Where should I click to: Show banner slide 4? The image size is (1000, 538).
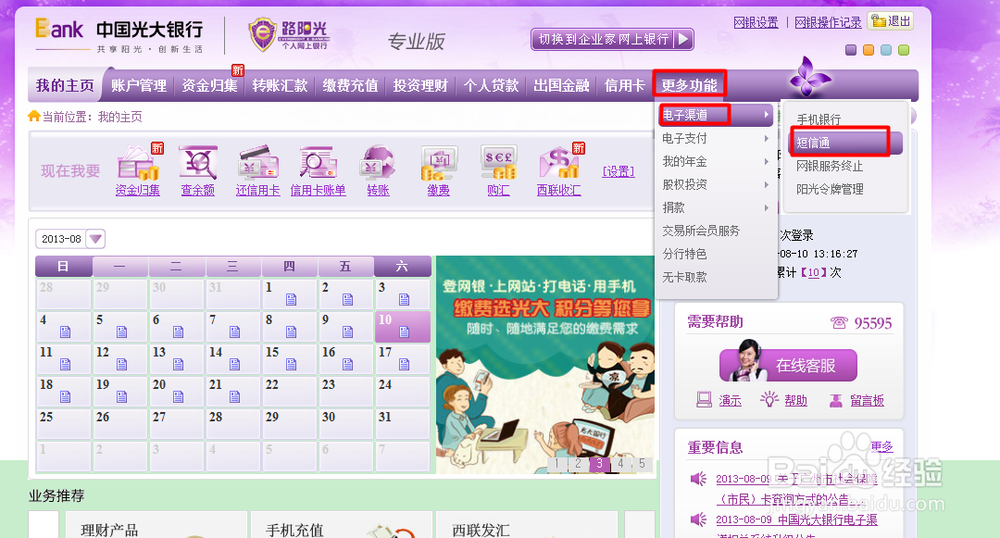click(620, 463)
